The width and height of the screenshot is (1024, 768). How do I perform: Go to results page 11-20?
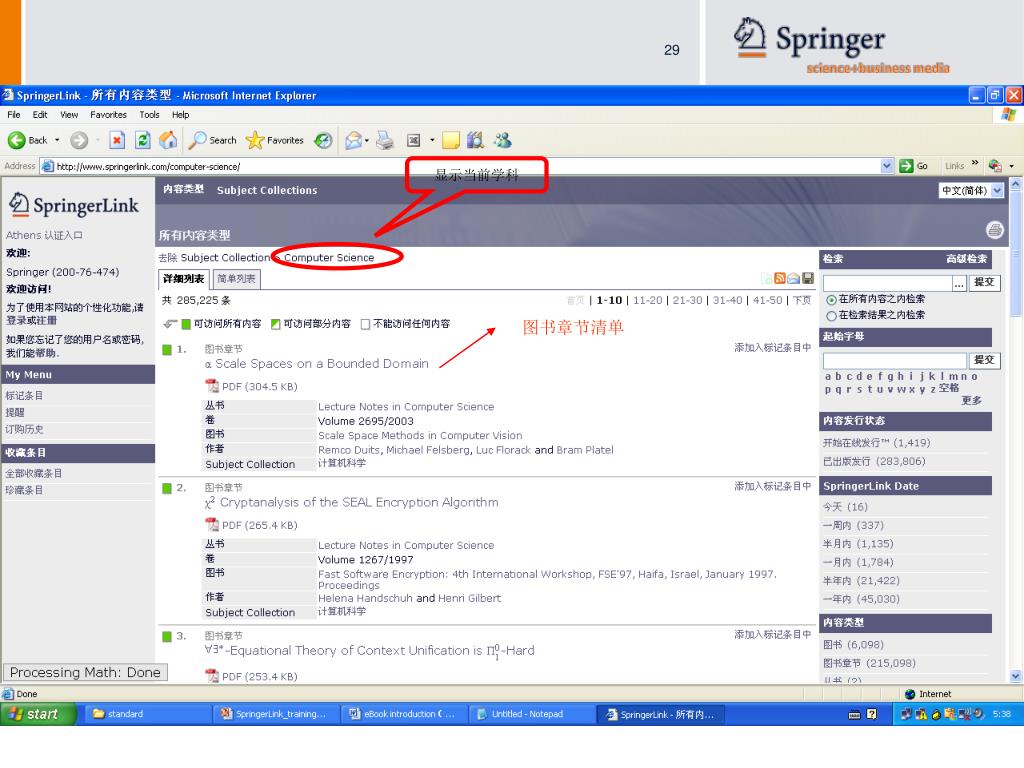(648, 300)
